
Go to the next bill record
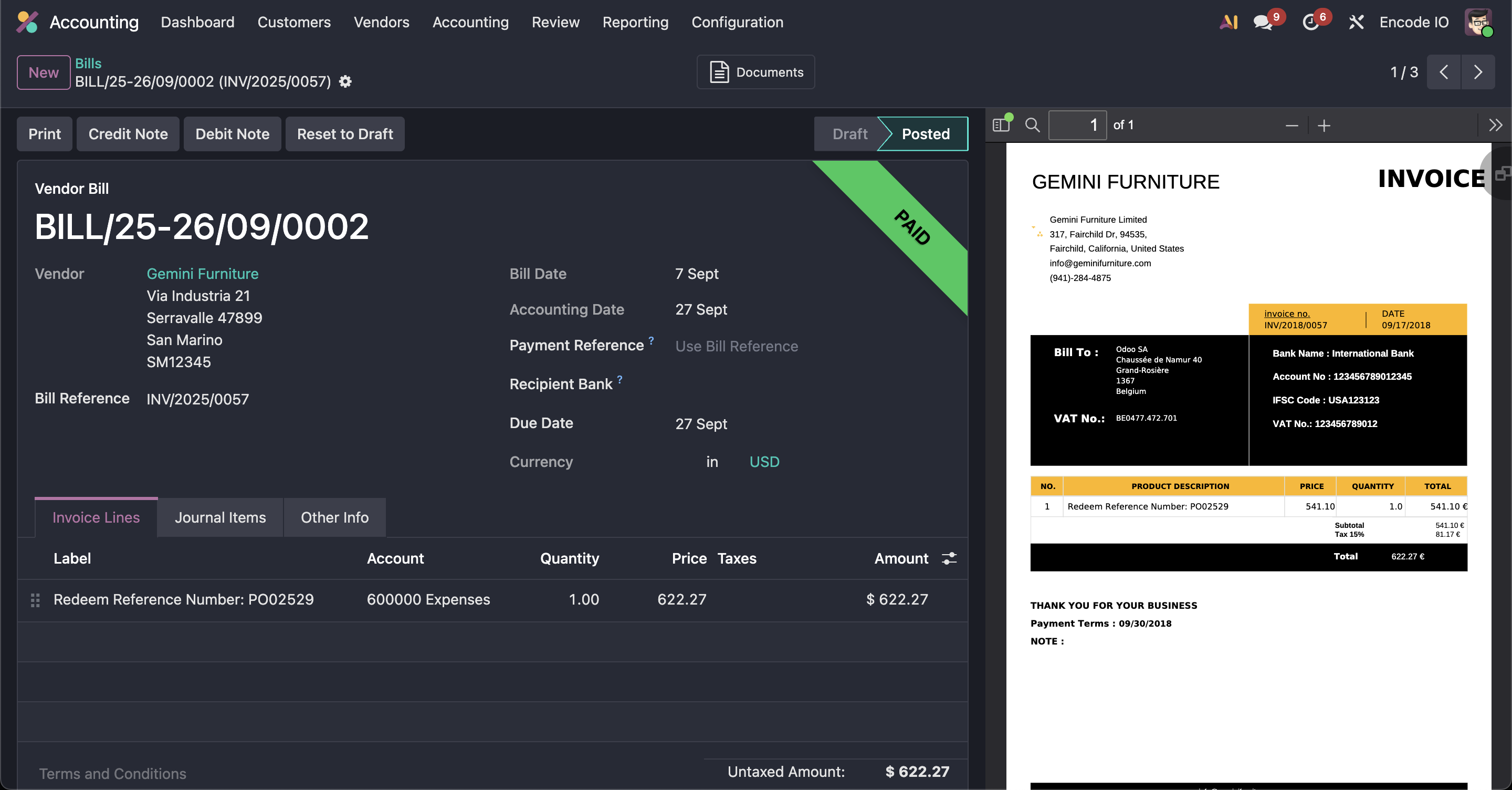point(1478,72)
